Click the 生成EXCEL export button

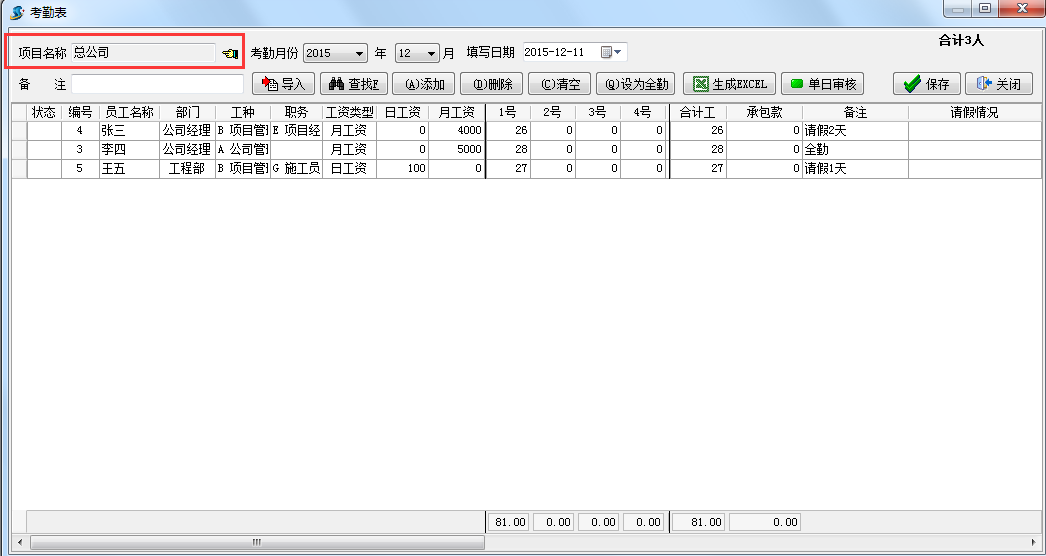pyautogui.click(x=731, y=84)
